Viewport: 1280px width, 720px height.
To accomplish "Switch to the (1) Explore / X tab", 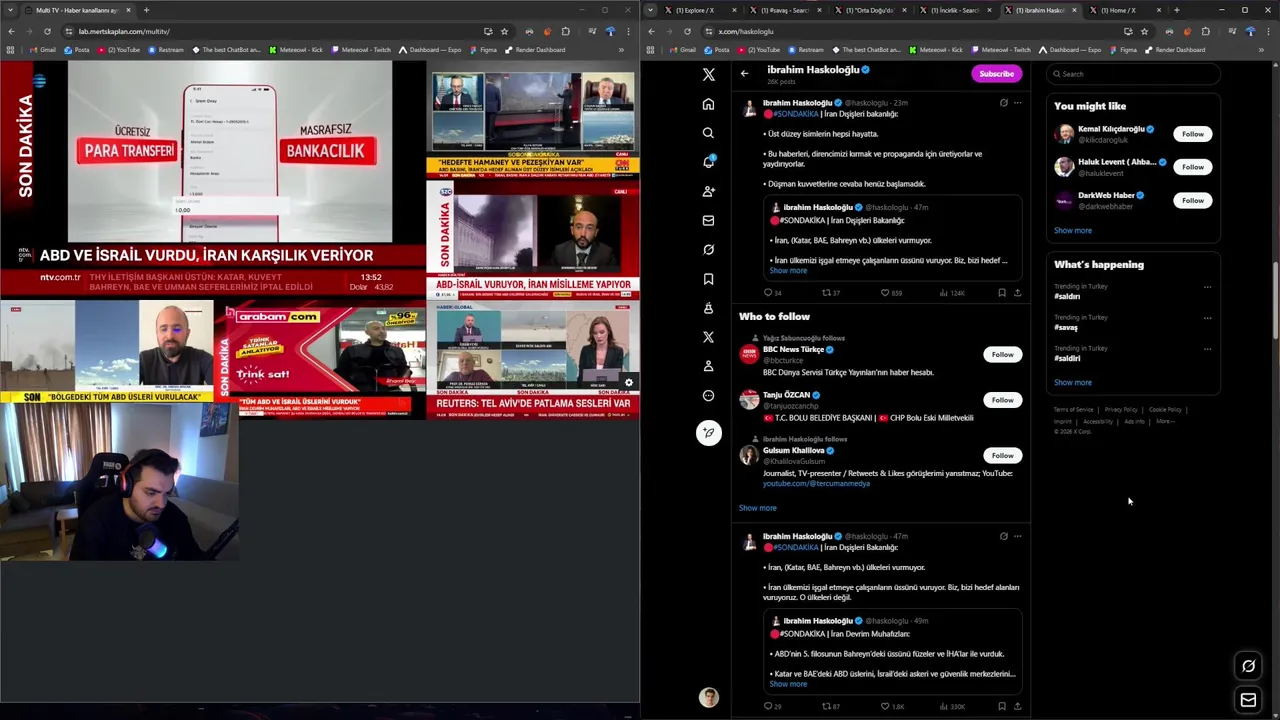I will (700, 10).
